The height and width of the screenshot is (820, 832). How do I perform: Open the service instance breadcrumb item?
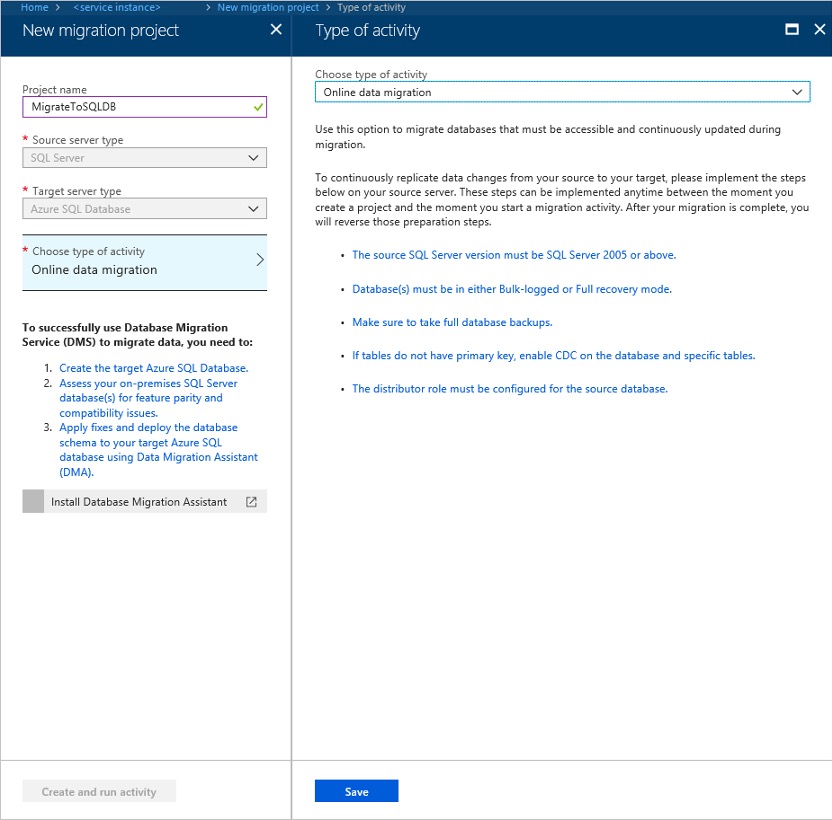click(116, 7)
